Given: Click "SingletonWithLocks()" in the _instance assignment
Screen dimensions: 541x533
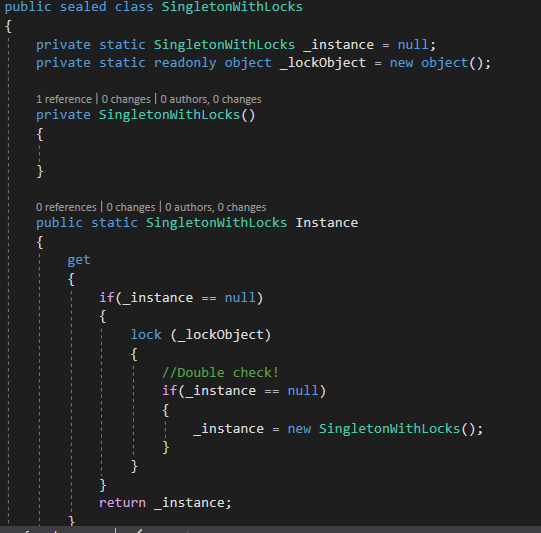Looking at the screenshot, I should pos(397,429).
